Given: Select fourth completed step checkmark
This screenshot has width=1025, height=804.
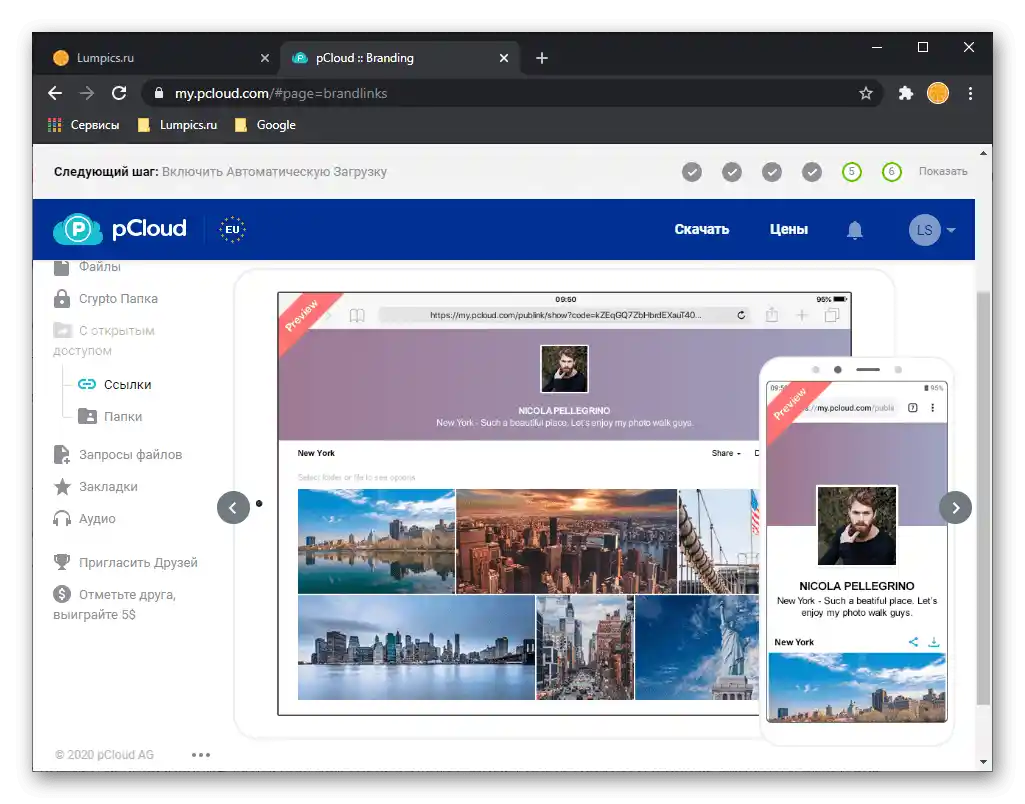Looking at the screenshot, I should 812,172.
